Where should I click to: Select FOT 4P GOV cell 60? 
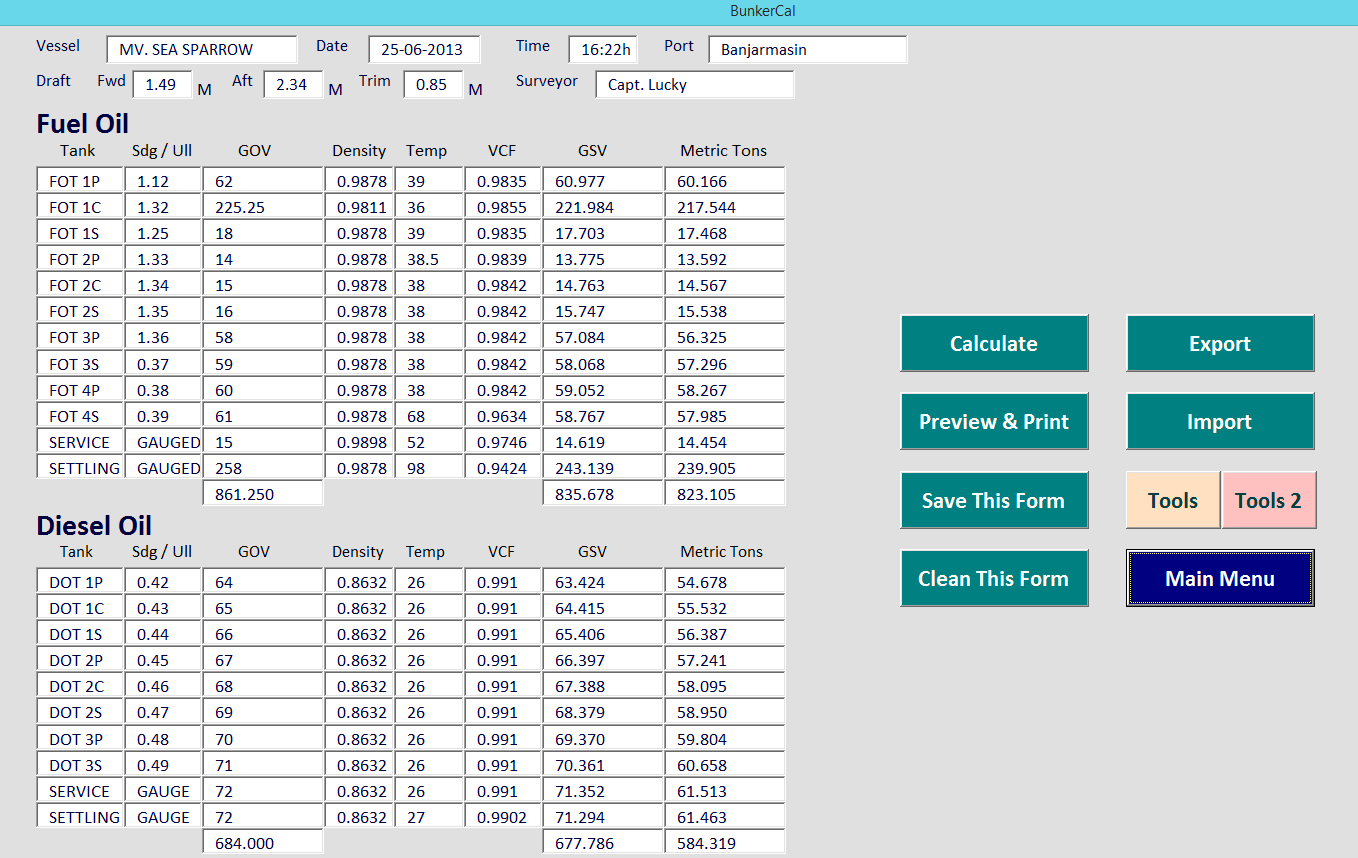coord(263,390)
